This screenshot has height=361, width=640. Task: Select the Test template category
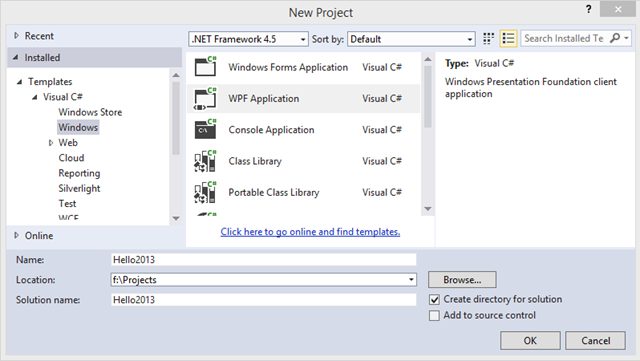click(x=67, y=203)
